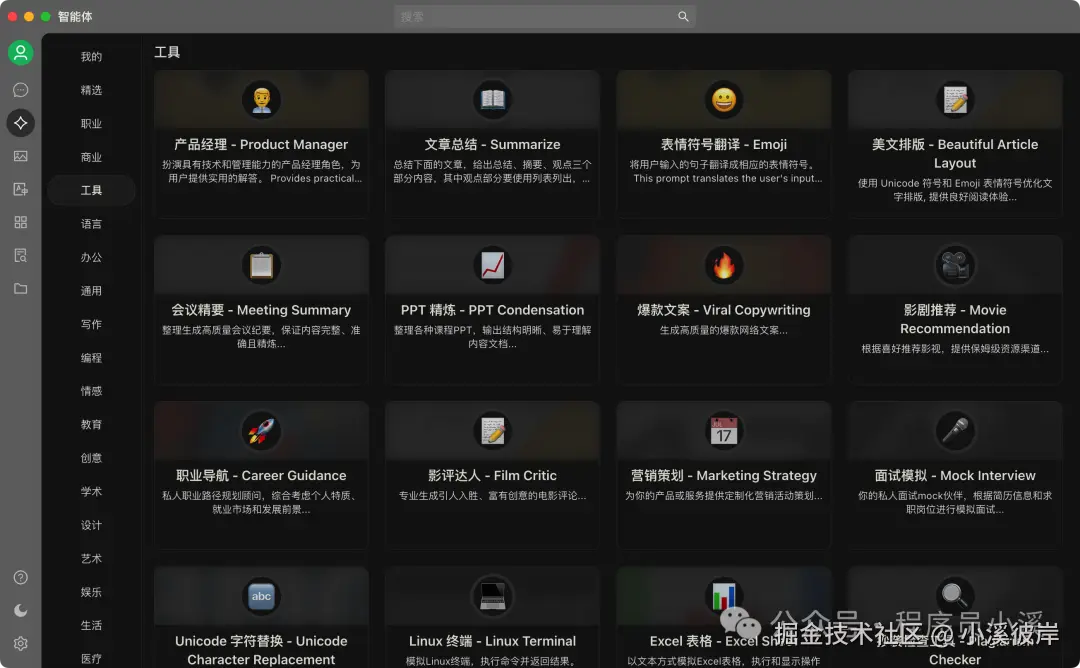Click the microphone icon on the Mock Interview card
Image resolution: width=1080 pixels, height=668 pixels.
pos(955,430)
